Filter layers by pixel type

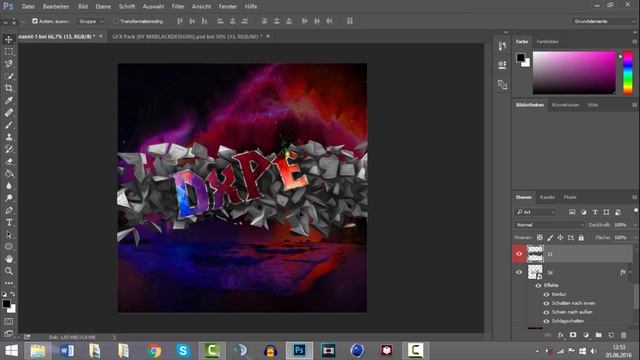coord(572,212)
